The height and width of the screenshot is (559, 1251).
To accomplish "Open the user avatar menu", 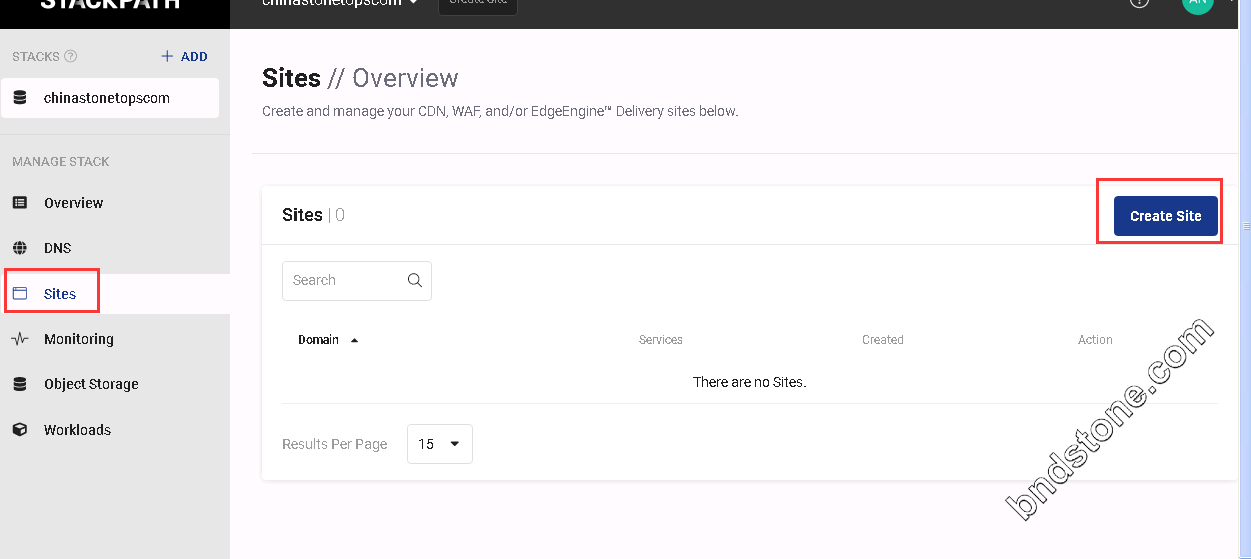I will [1197, 4].
